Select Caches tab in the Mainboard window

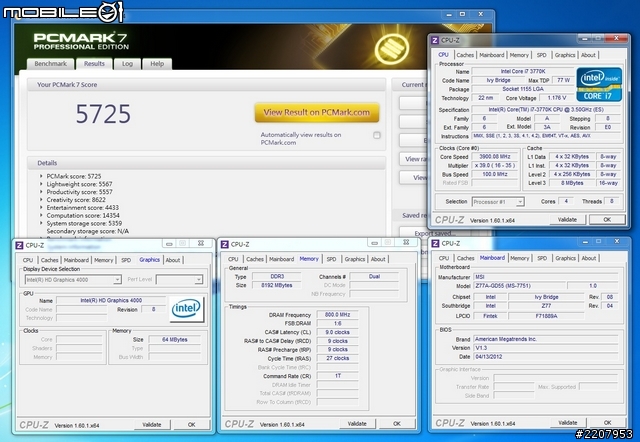click(465, 258)
